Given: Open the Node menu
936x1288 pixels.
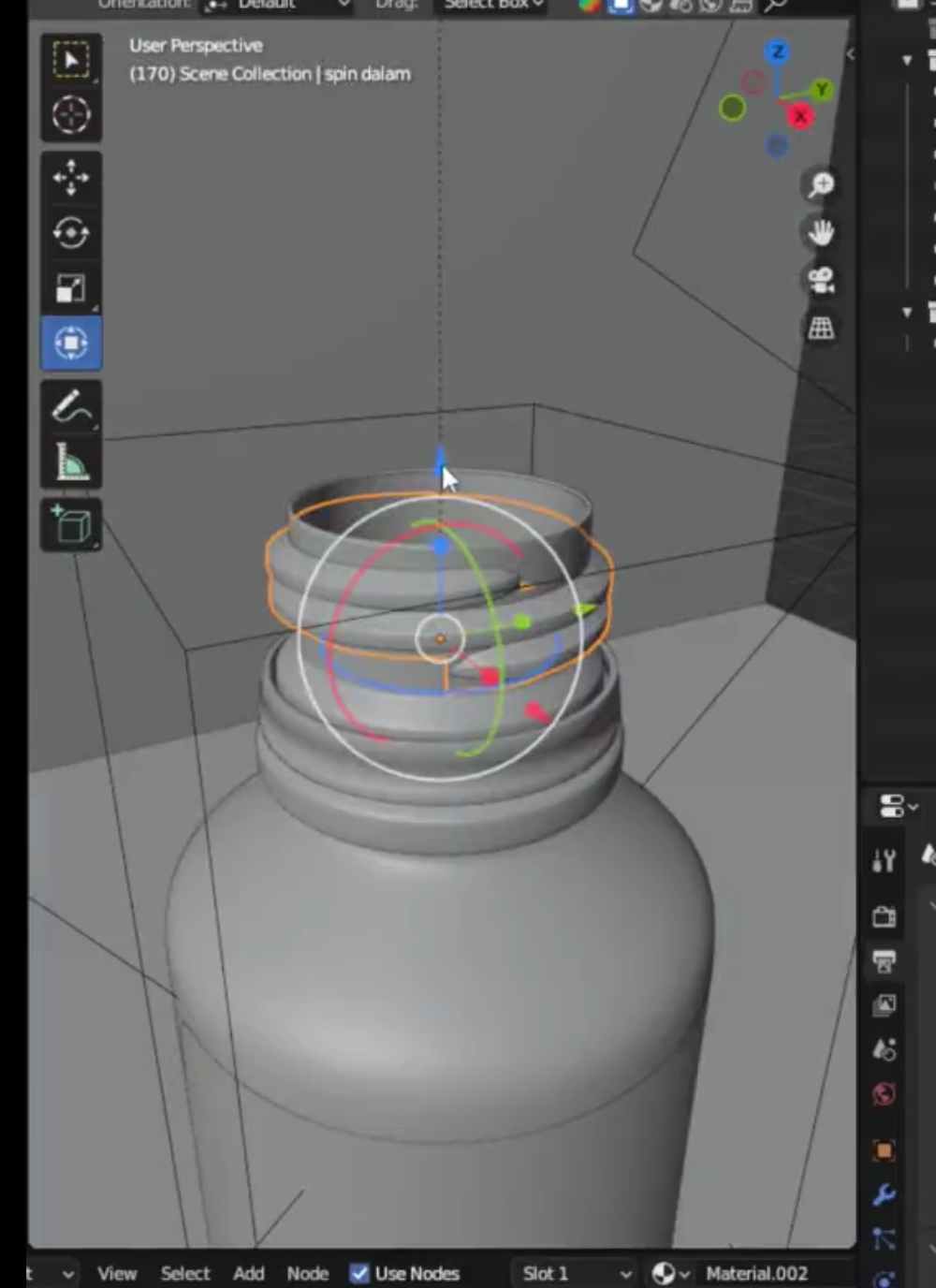Looking at the screenshot, I should point(307,1274).
